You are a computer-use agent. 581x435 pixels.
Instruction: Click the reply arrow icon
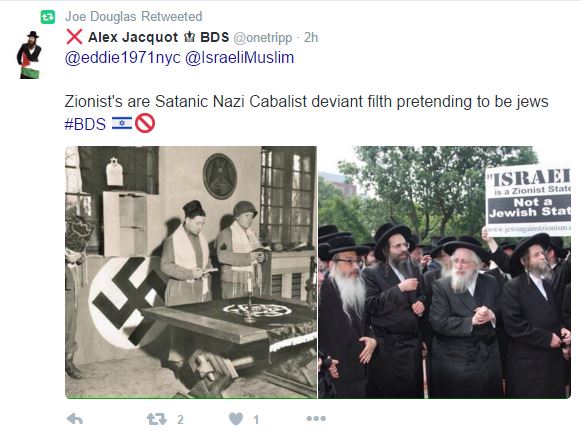point(75,419)
